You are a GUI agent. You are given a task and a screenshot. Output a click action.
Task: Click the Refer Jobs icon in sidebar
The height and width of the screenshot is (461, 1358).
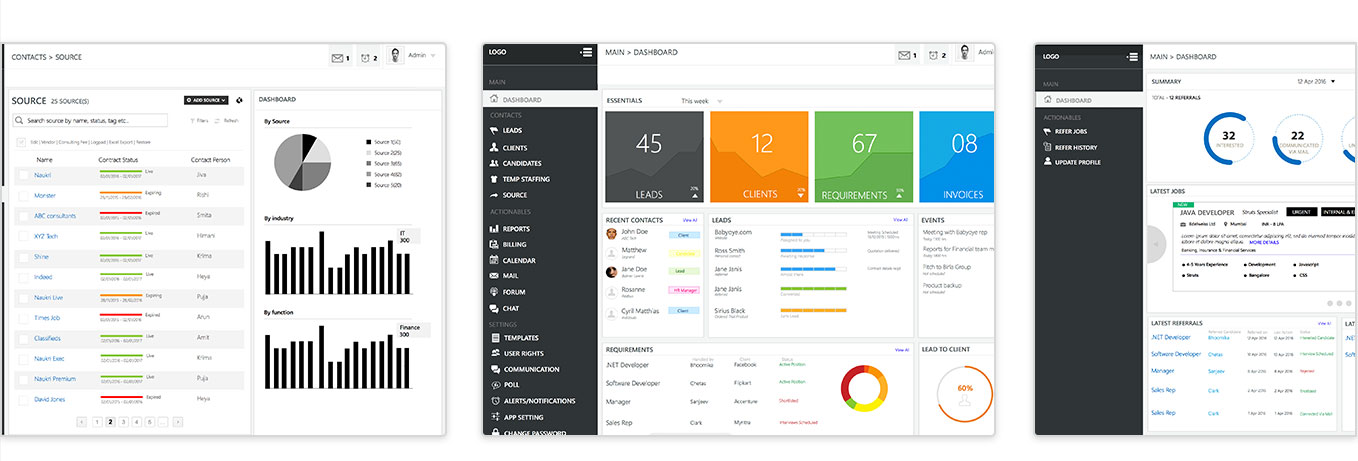1047,131
